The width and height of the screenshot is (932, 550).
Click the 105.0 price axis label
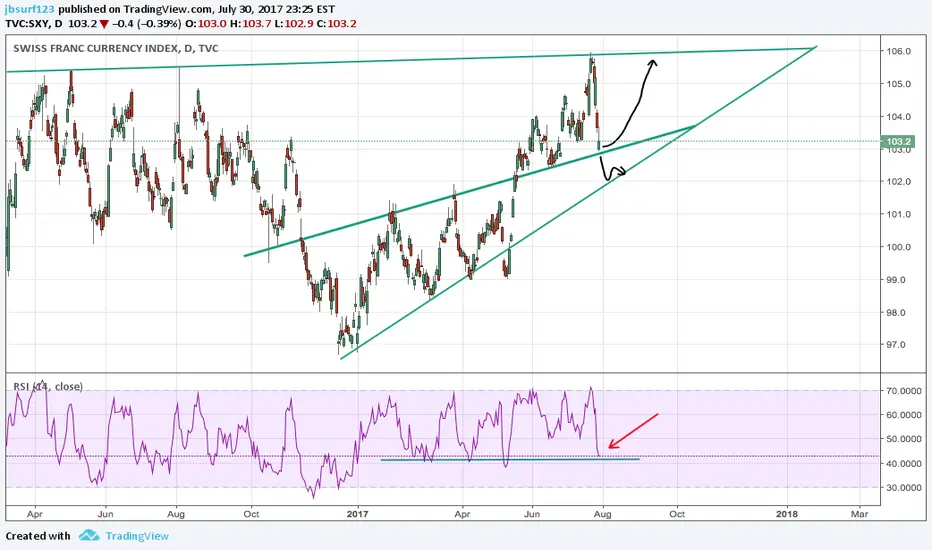click(x=898, y=84)
